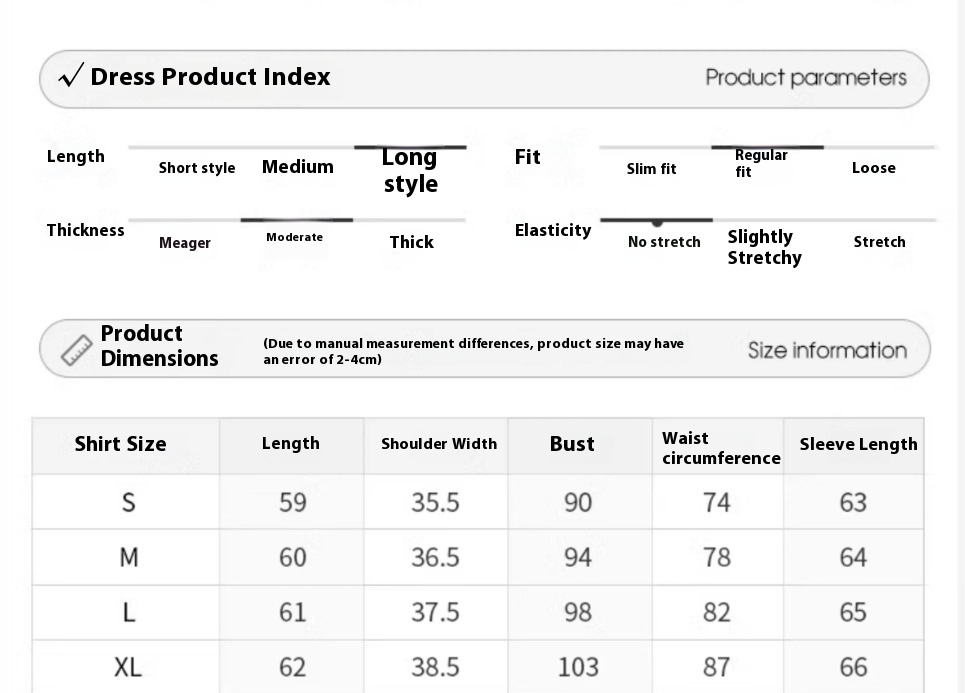Pick the Loose fit option
This screenshot has height=693, width=965.
click(874, 168)
